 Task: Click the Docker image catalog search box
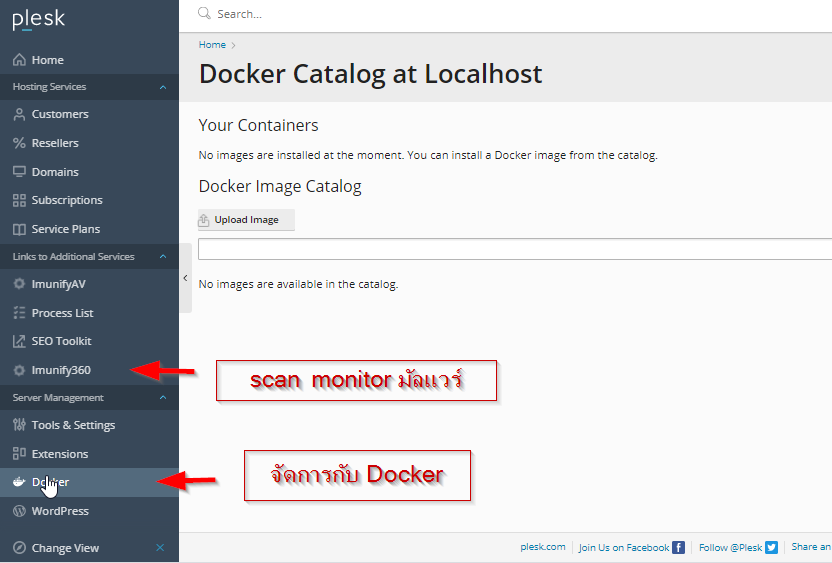point(515,249)
